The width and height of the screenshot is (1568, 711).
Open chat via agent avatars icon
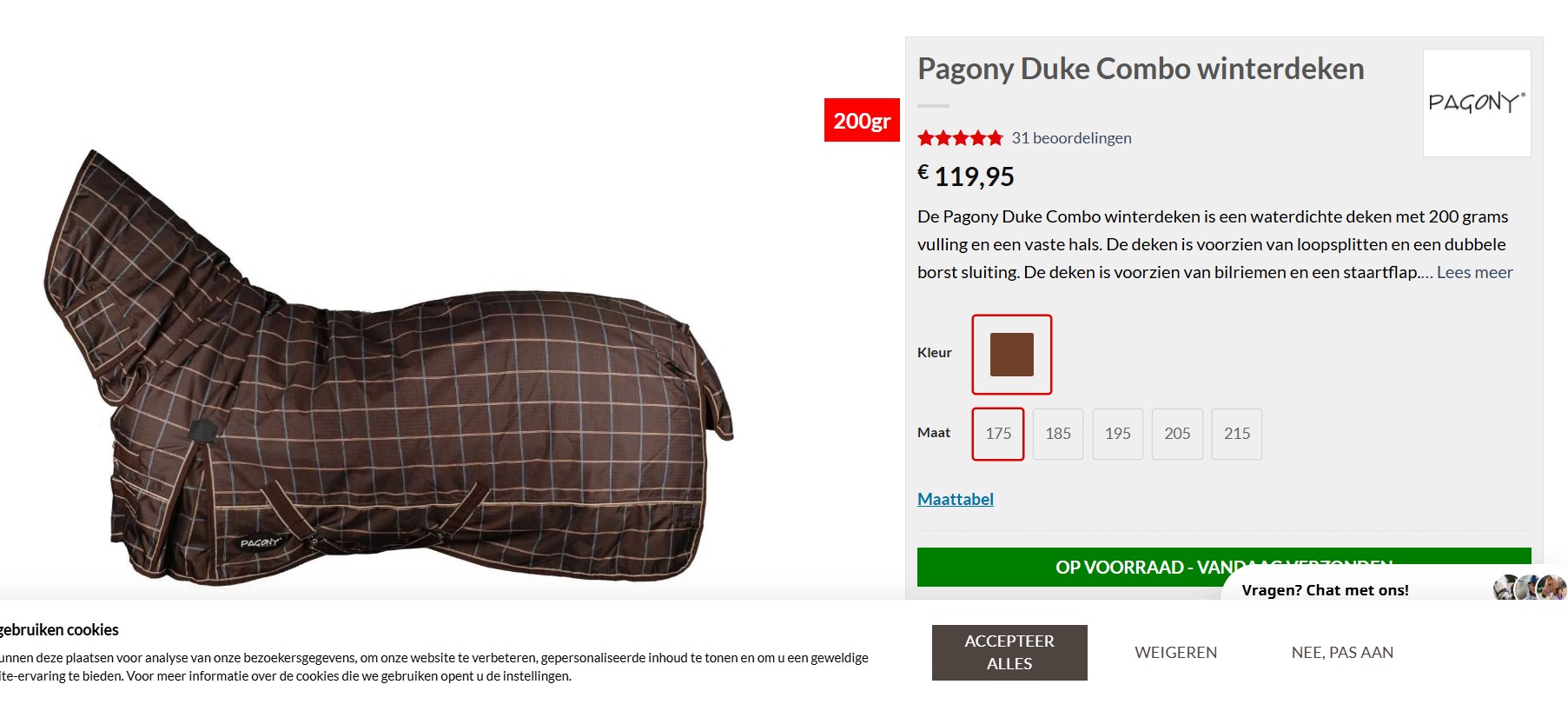pos(1531,588)
